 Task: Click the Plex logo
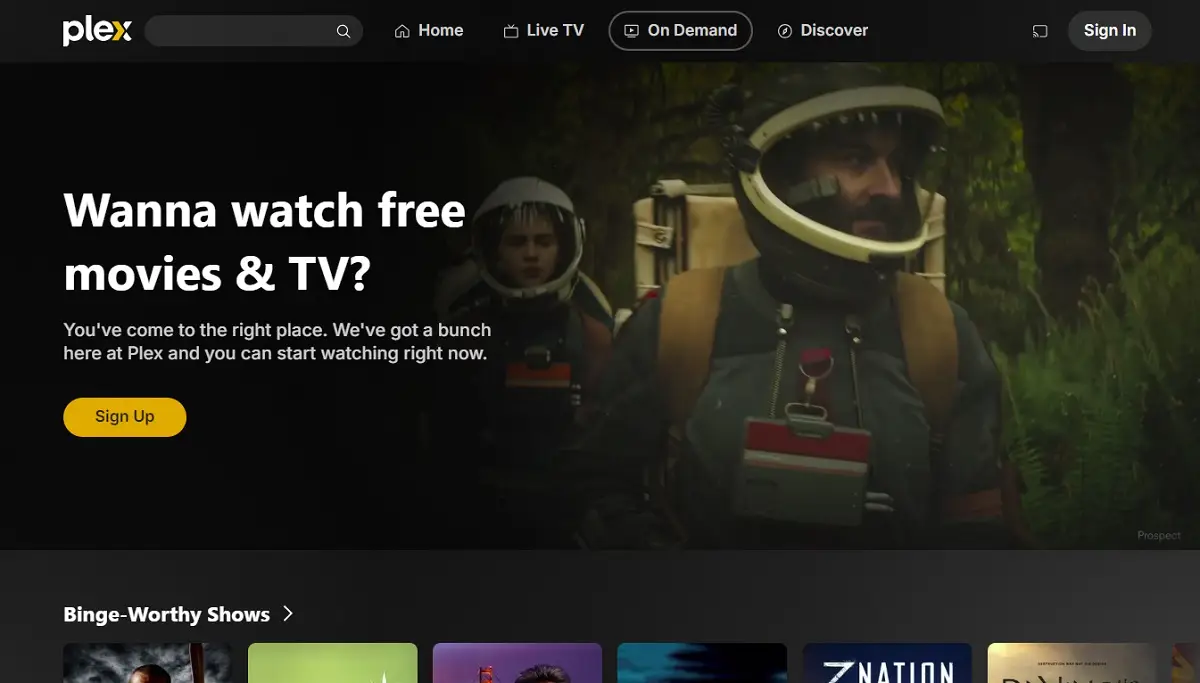pos(97,31)
